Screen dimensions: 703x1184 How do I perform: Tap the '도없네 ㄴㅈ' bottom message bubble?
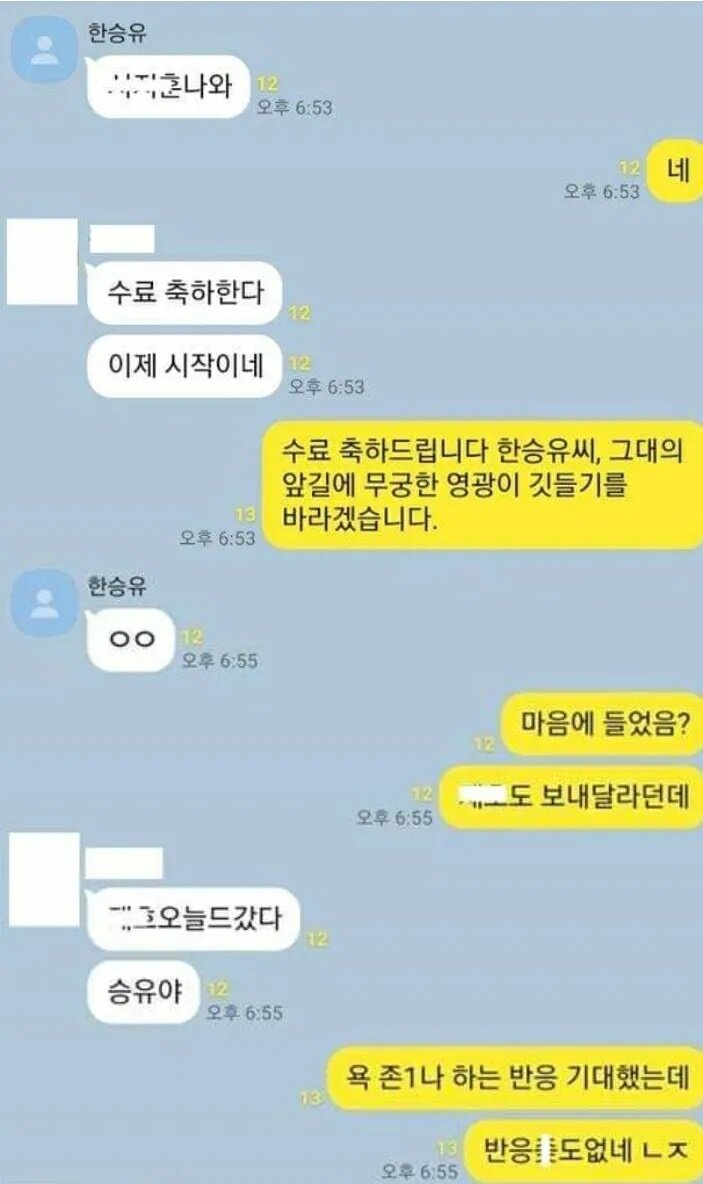coord(584,1150)
